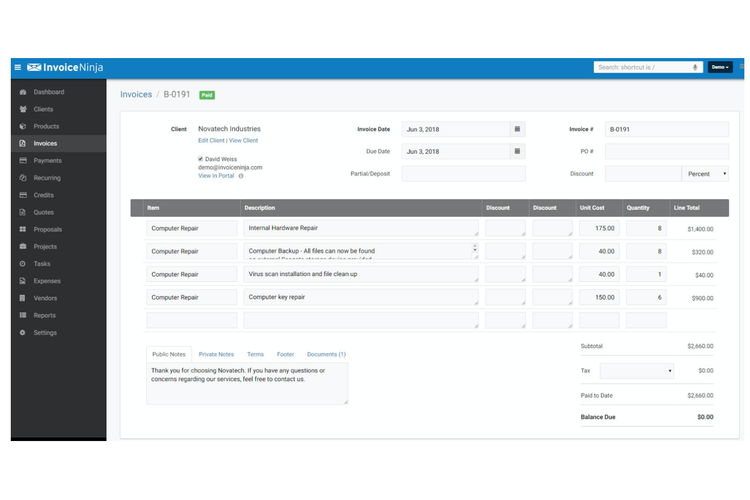Click the Virus scan installation description field
Image resolution: width=750 pixels, height=500 pixels.
coord(361,274)
